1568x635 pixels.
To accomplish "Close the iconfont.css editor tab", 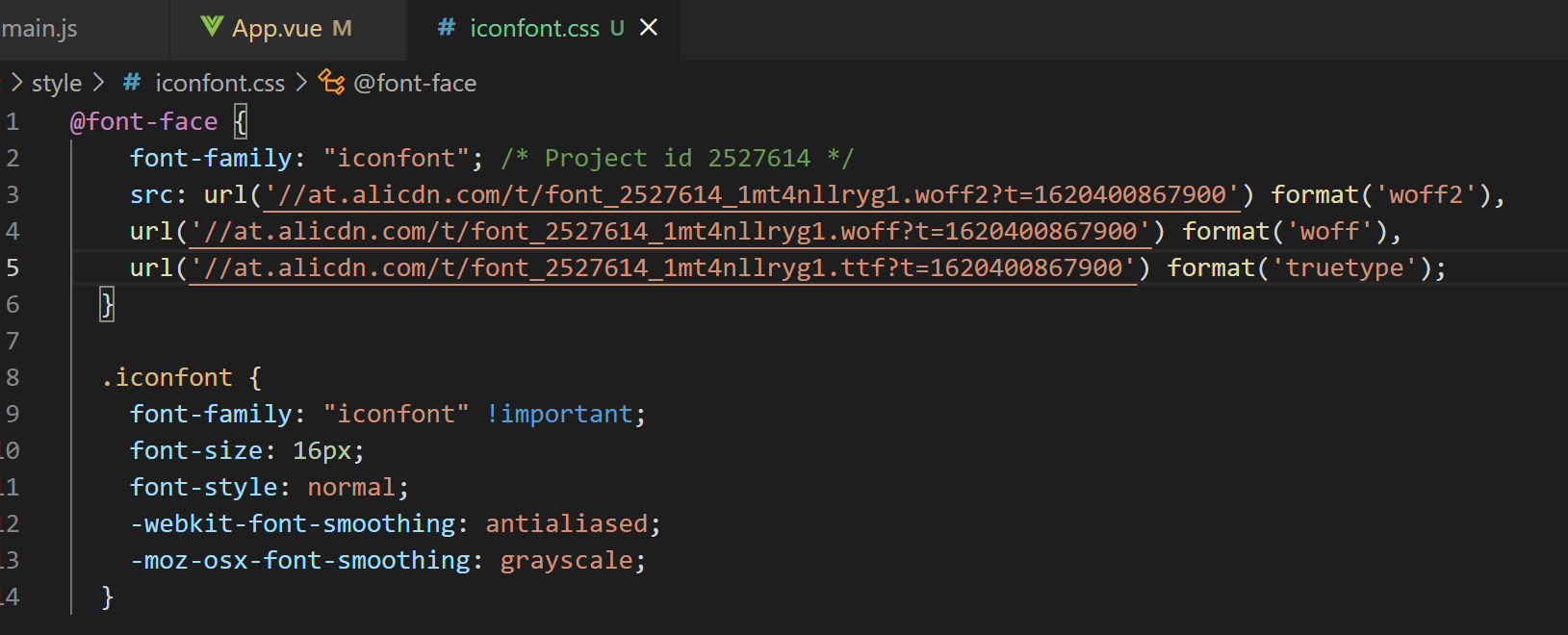I will click(650, 27).
